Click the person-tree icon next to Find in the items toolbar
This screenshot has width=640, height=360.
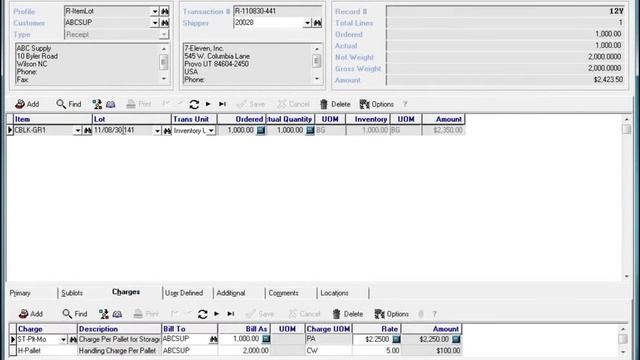pyautogui.click(x=97, y=104)
